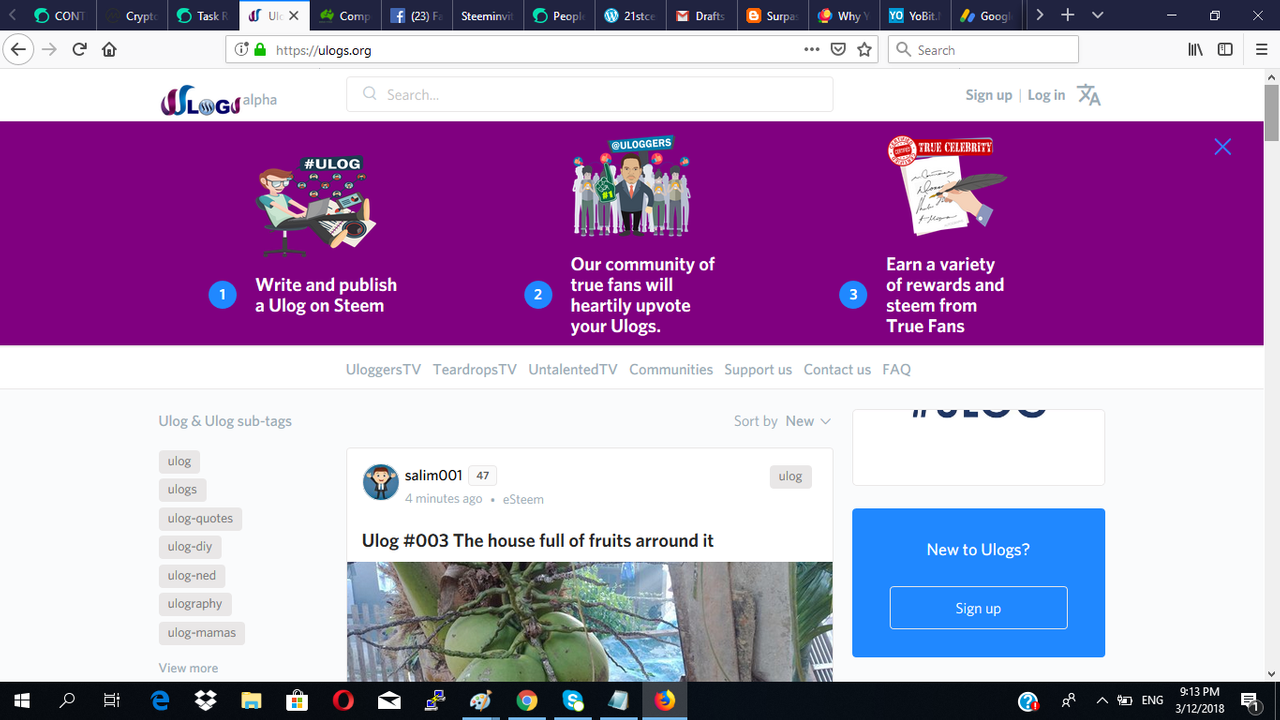Open the TeardropsTV menu item

pyautogui.click(x=475, y=369)
